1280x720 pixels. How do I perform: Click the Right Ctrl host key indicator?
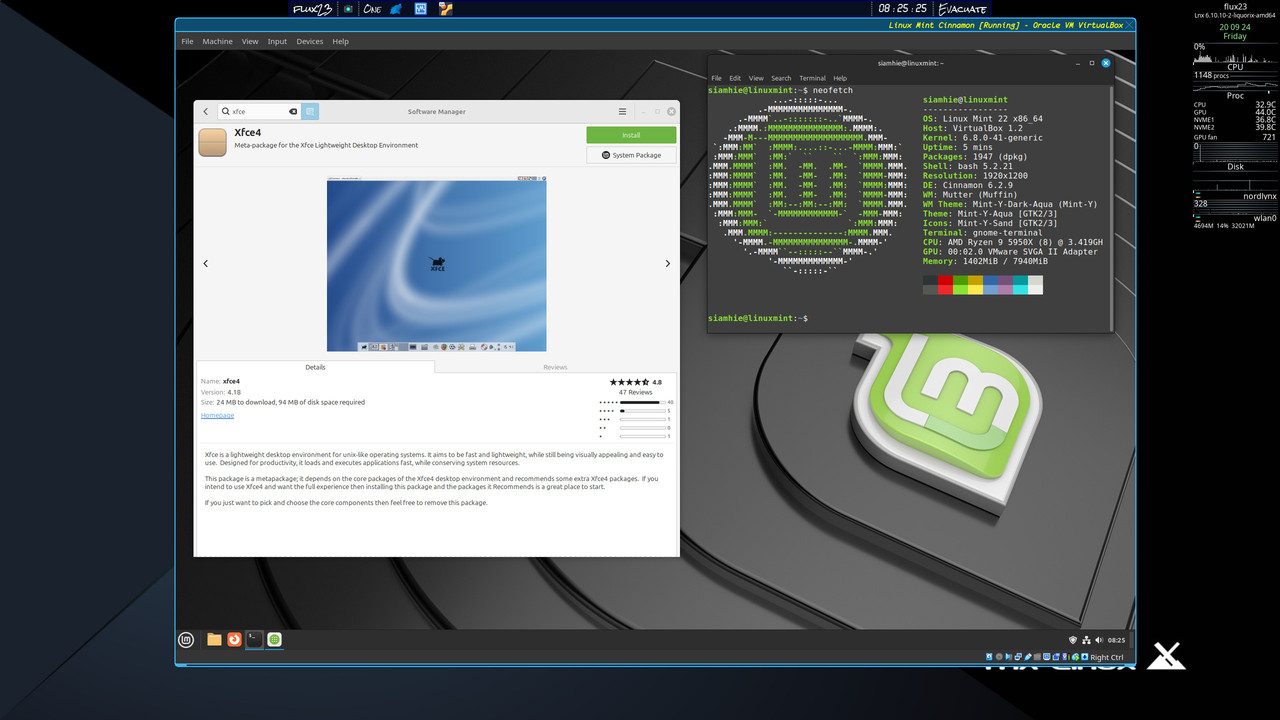click(x=1107, y=658)
